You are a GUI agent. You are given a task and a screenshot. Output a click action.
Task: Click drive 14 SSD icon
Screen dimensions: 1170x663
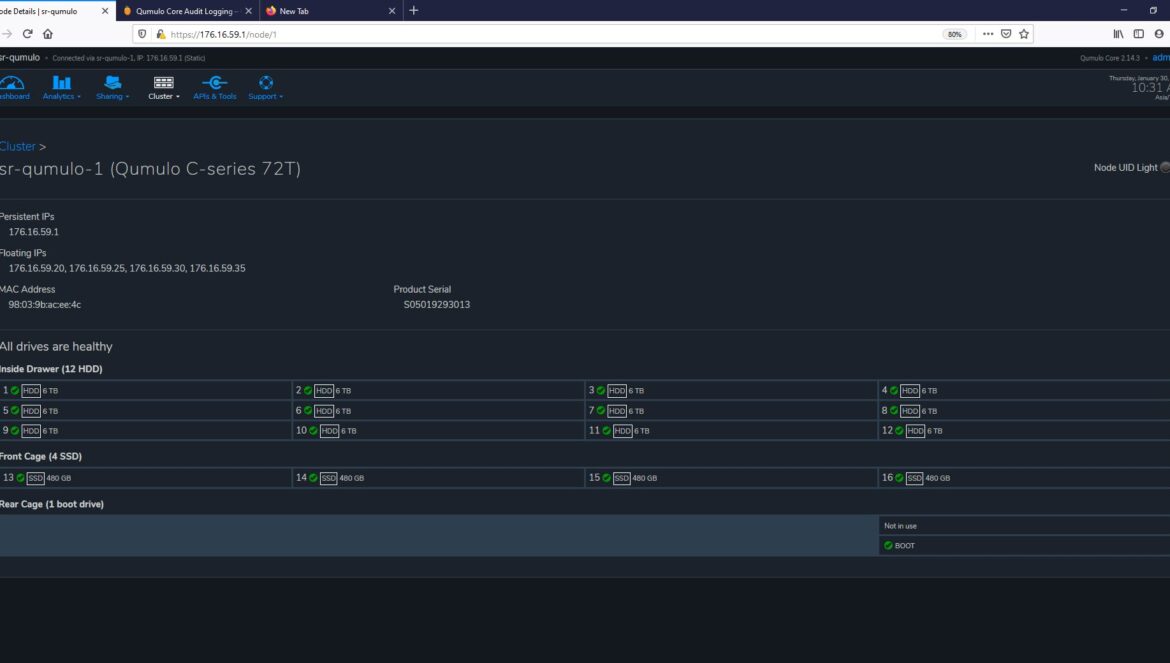tap(328, 478)
